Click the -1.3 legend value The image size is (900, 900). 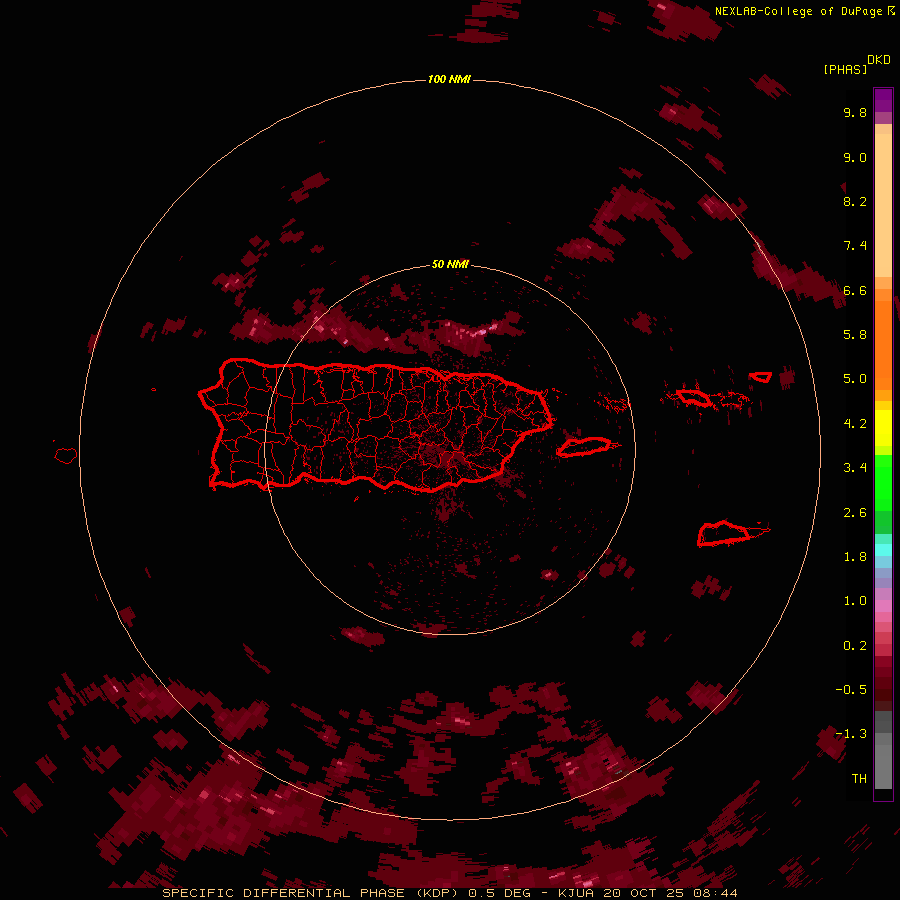click(x=851, y=734)
